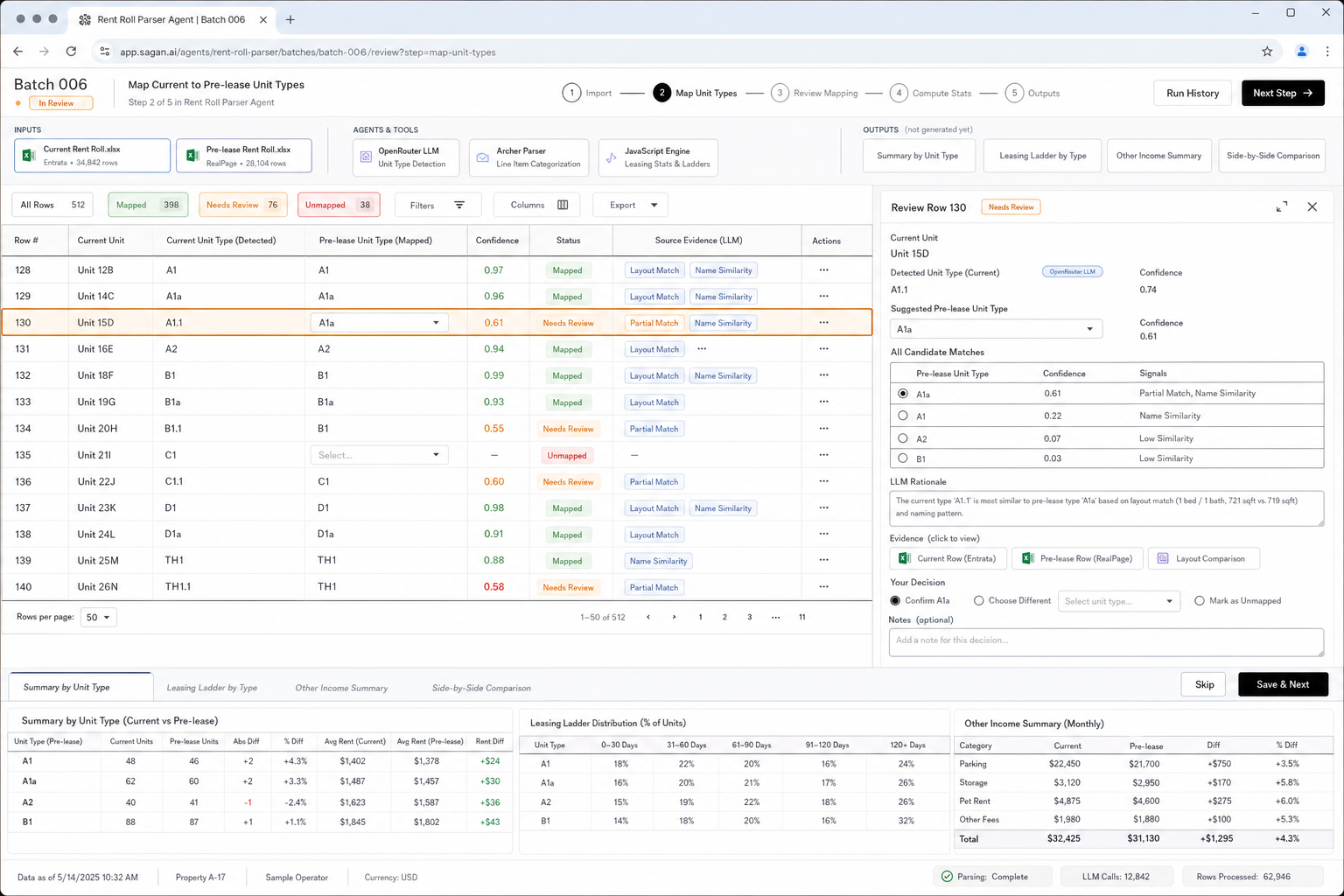
Task: Open the Suggested Pre-lease Unit Type dropdown
Action: pyautogui.click(x=997, y=329)
